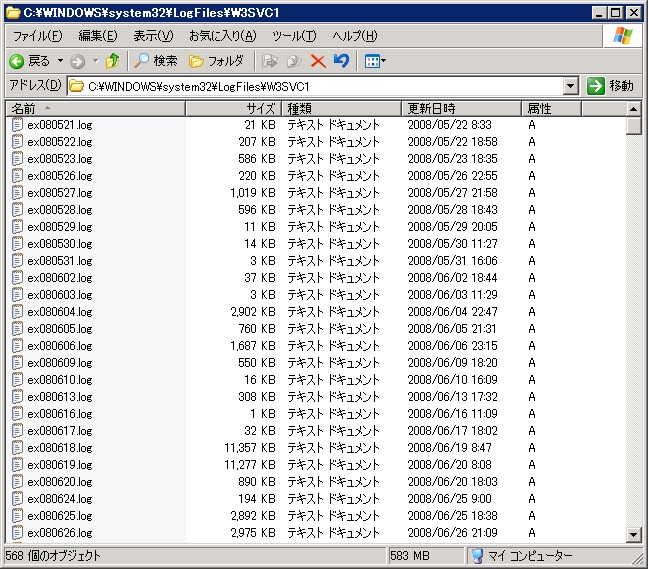648x569 pixels.
Task: Select the ex080521.log file
Action: click(59, 125)
